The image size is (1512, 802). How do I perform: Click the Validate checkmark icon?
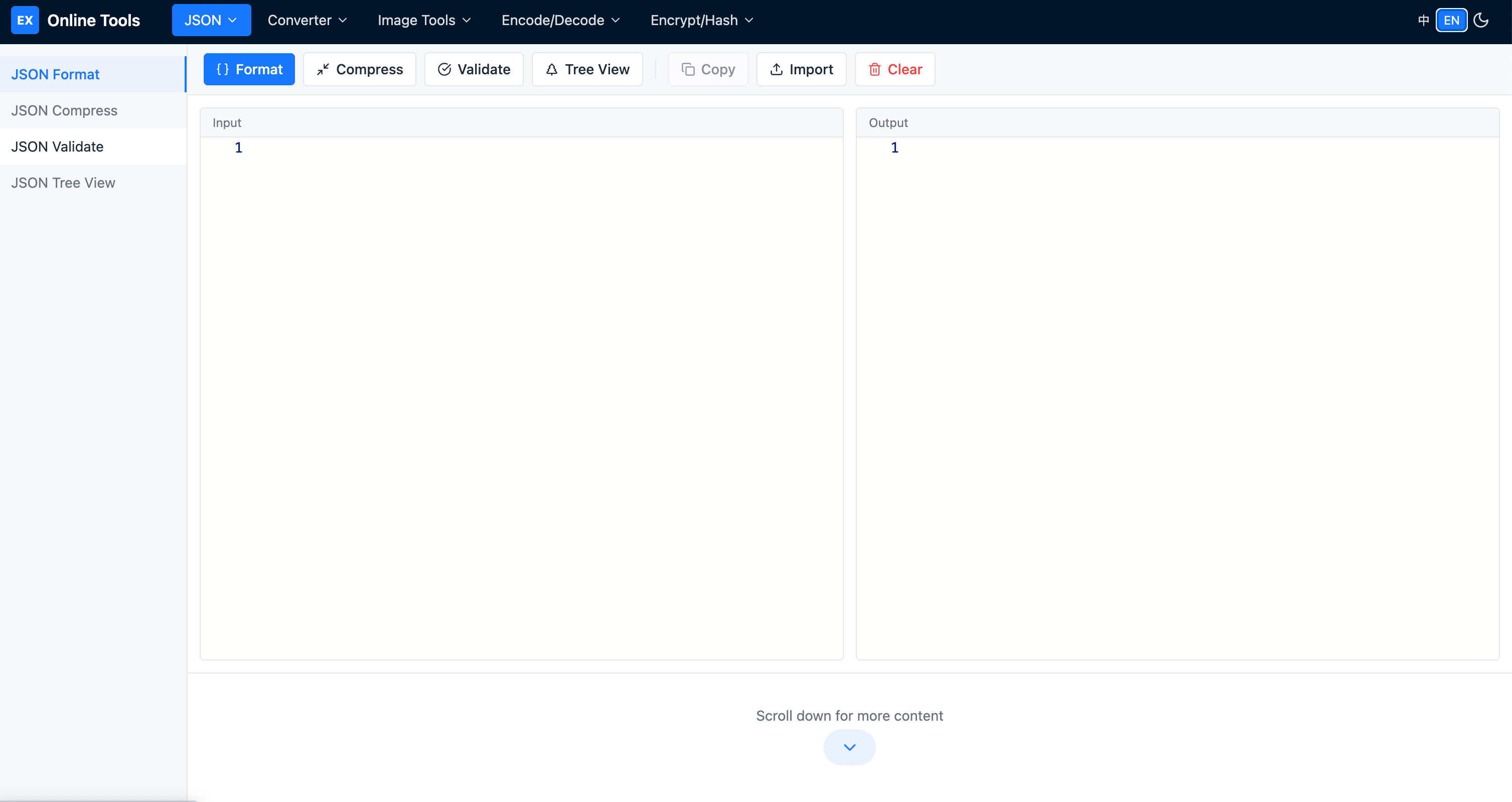[x=444, y=69]
